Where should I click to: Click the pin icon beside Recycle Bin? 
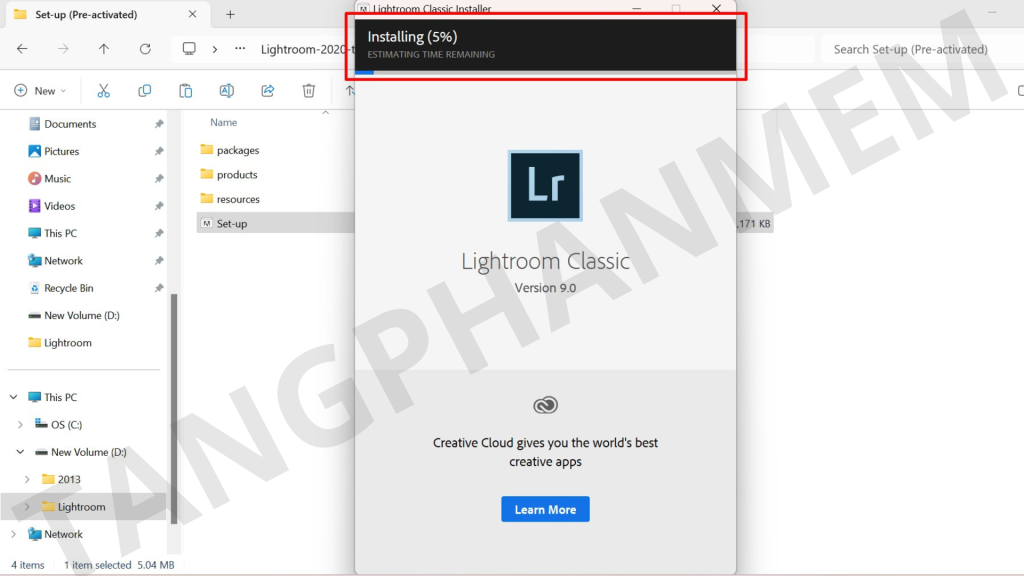point(159,288)
